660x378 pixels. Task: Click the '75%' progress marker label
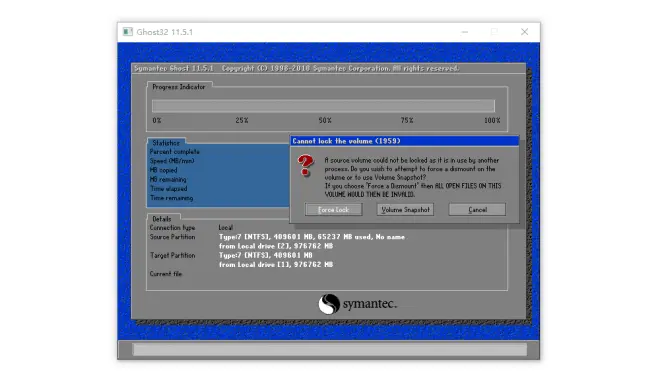(x=407, y=120)
